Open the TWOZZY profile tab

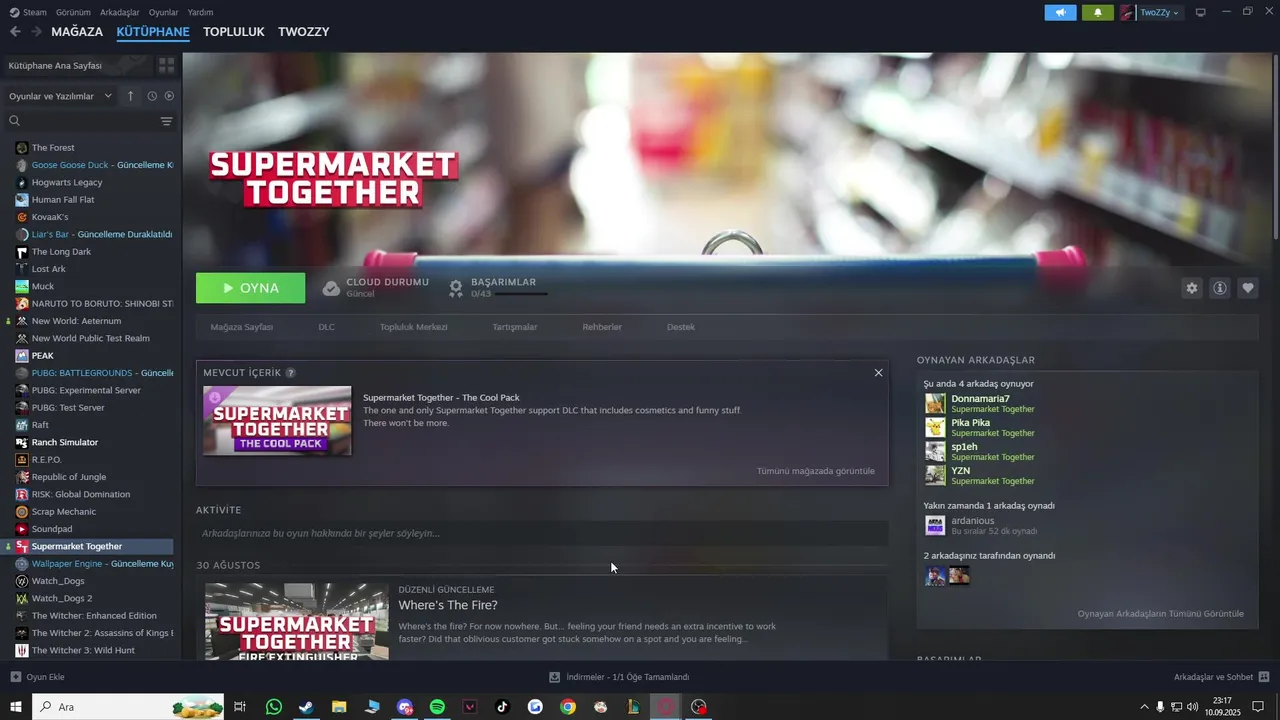pyautogui.click(x=304, y=32)
